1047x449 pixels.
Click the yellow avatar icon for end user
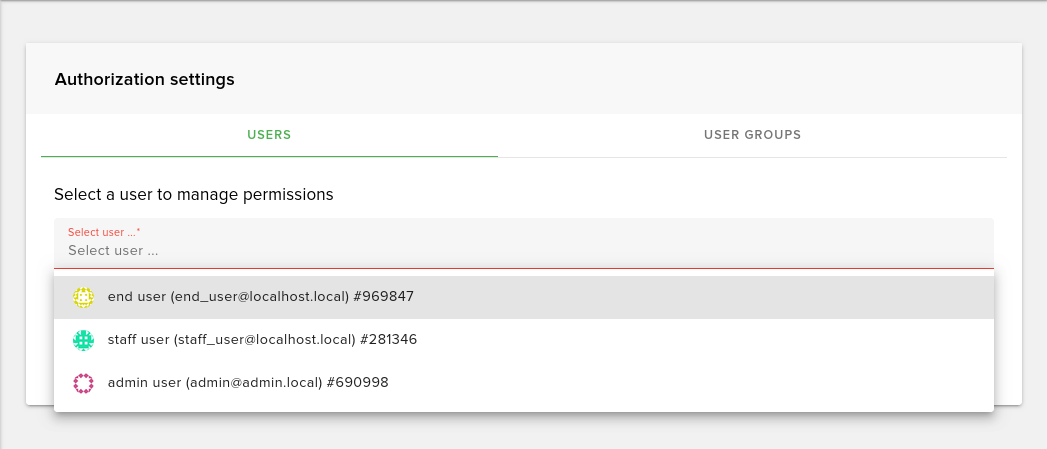pyautogui.click(x=83, y=297)
